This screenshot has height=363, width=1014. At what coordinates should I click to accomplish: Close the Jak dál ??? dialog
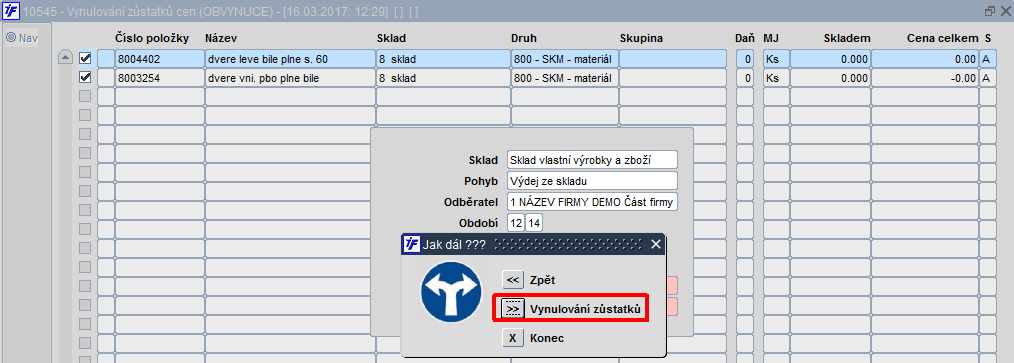[656, 244]
